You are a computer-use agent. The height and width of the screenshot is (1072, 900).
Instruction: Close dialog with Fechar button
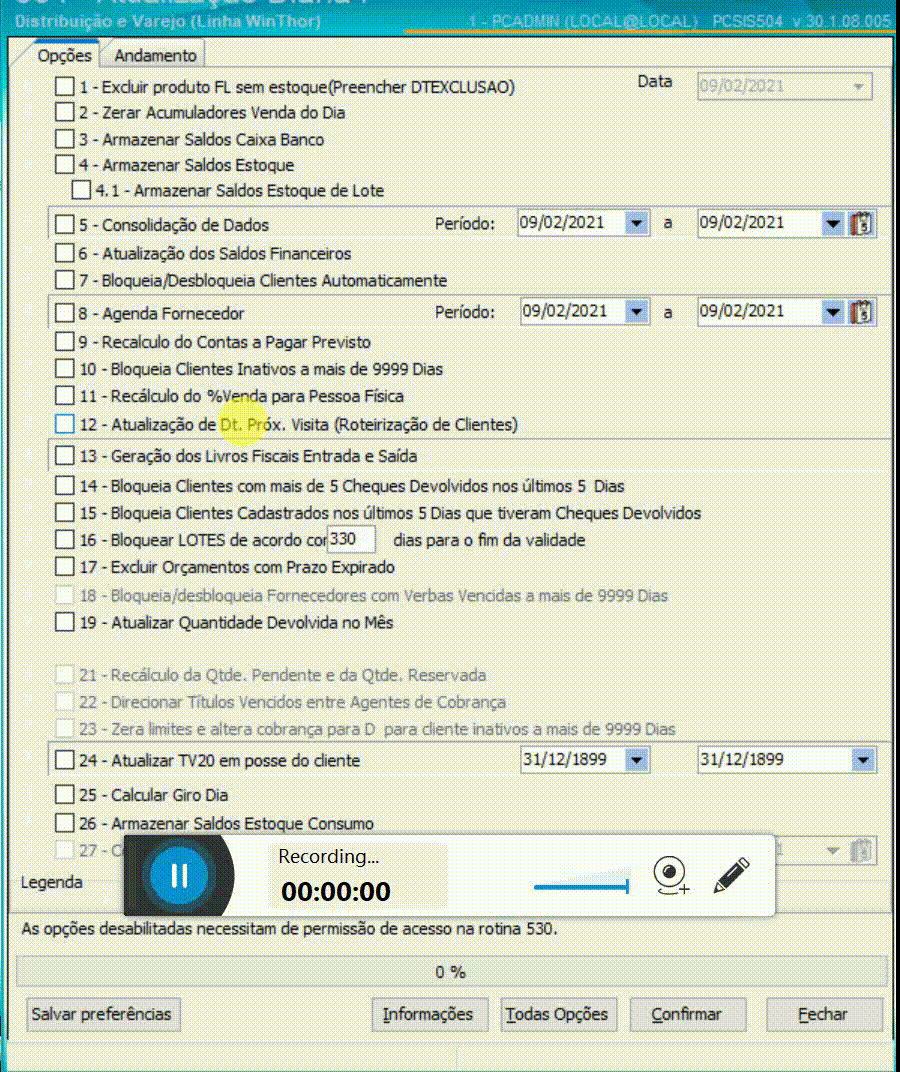[x=823, y=1014]
